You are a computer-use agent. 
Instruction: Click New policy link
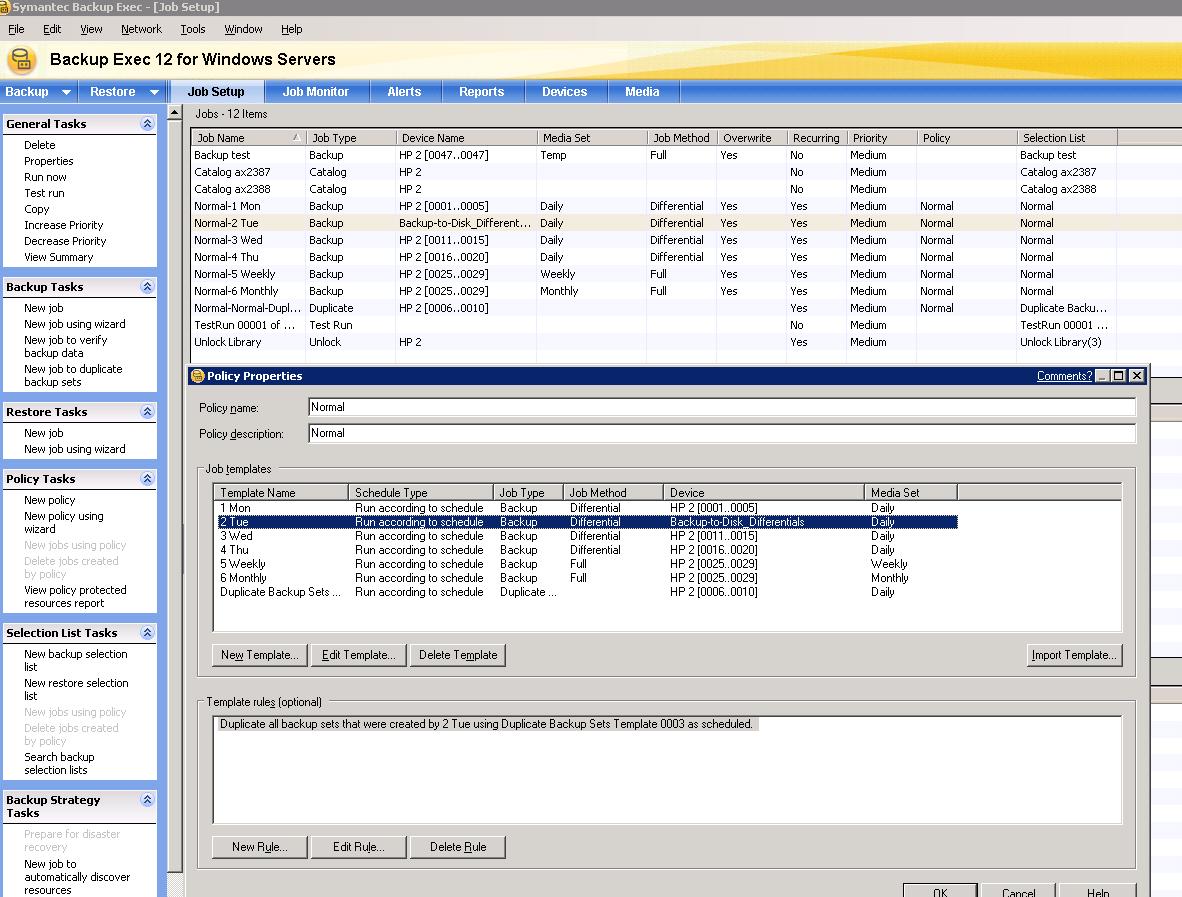[x=50, y=501]
